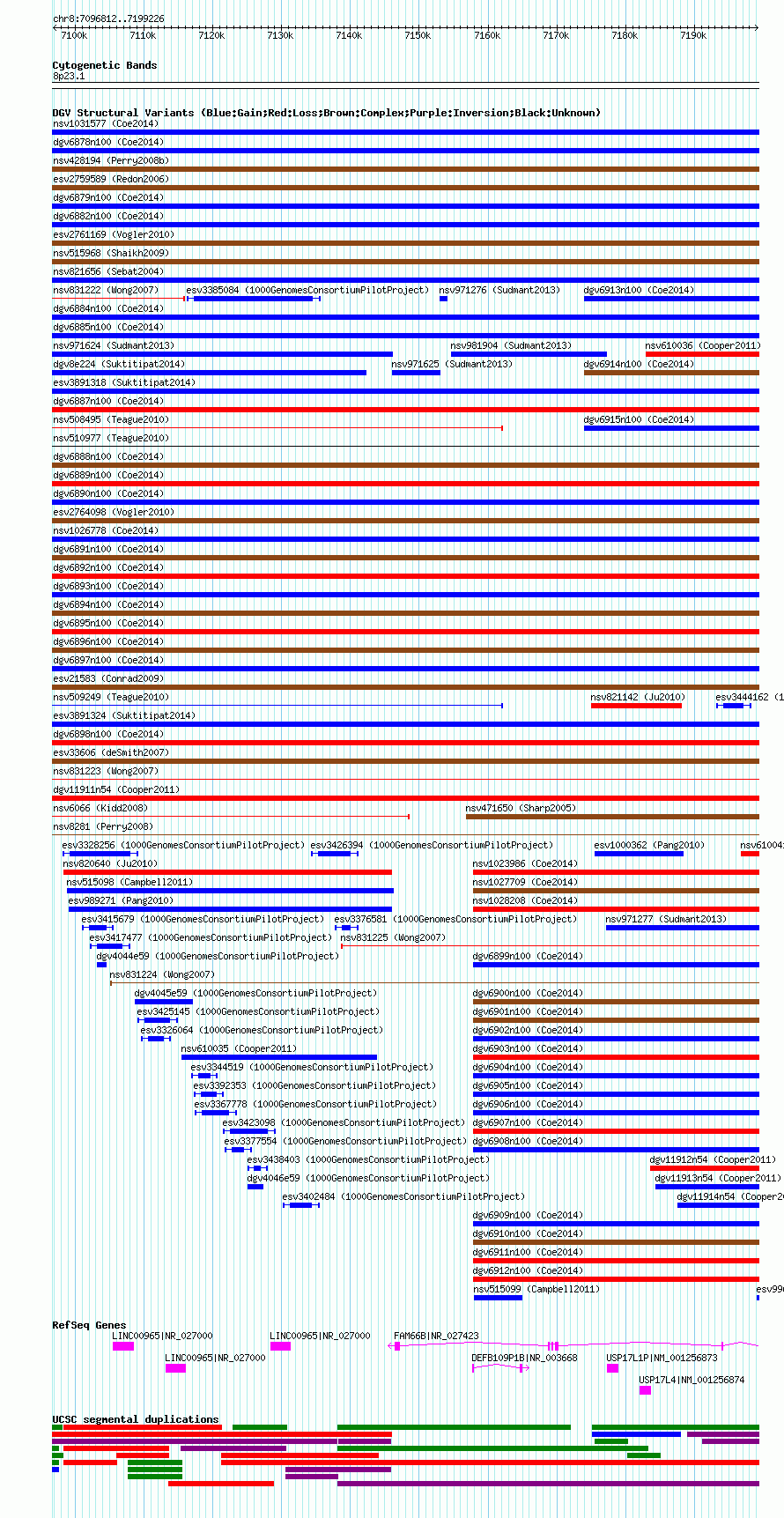Open esv1000362 (Pang2010) variant label
The height and width of the screenshot is (1518, 784).
coord(649,845)
